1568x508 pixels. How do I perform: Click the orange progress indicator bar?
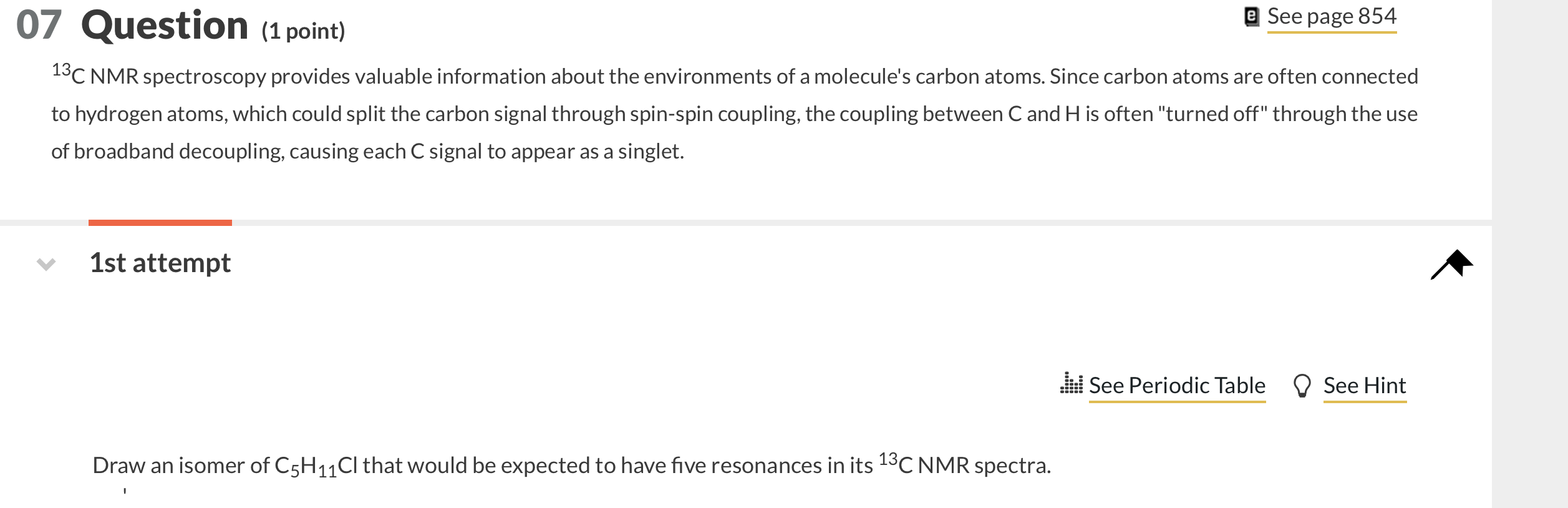pos(161,222)
